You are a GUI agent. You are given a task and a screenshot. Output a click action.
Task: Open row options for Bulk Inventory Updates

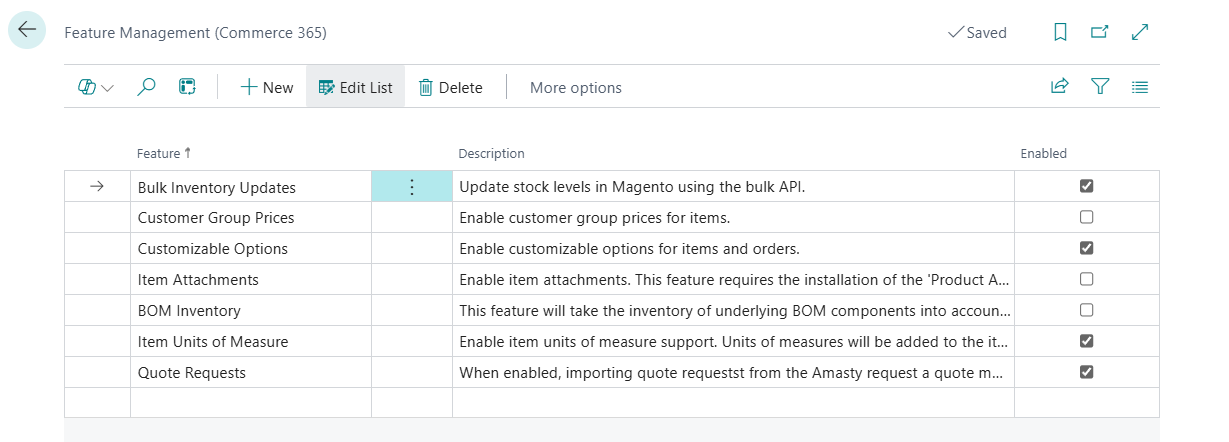click(x=411, y=187)
